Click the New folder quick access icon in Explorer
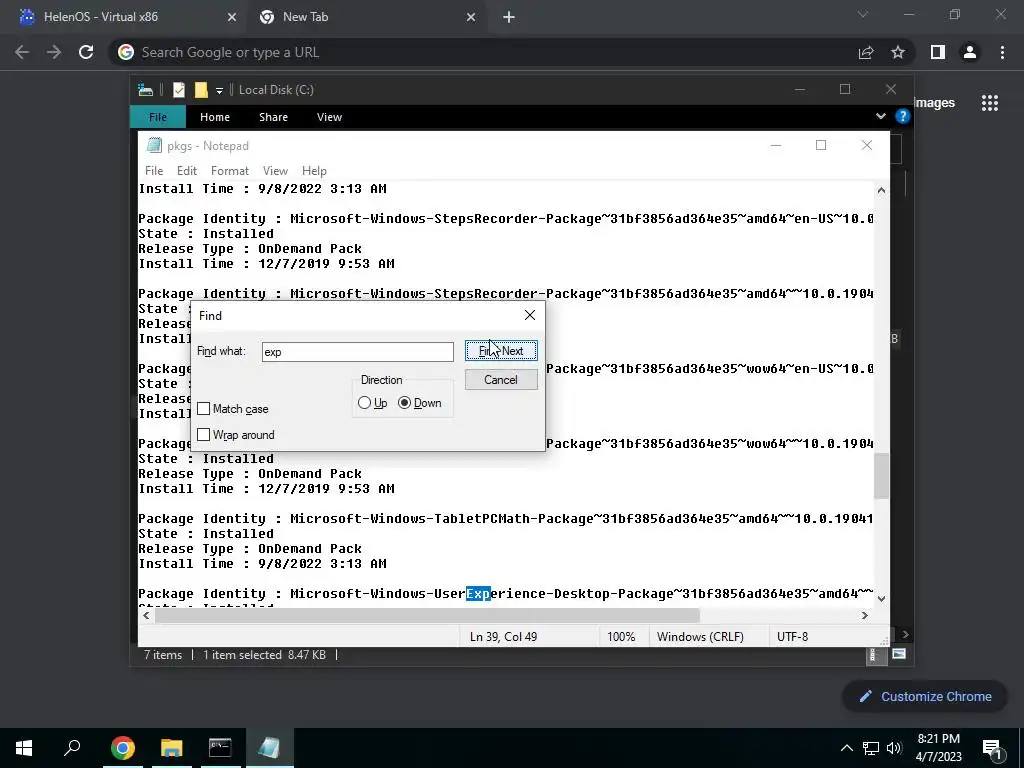Viewport: 1024px width, 768px height. pos(201,90)
